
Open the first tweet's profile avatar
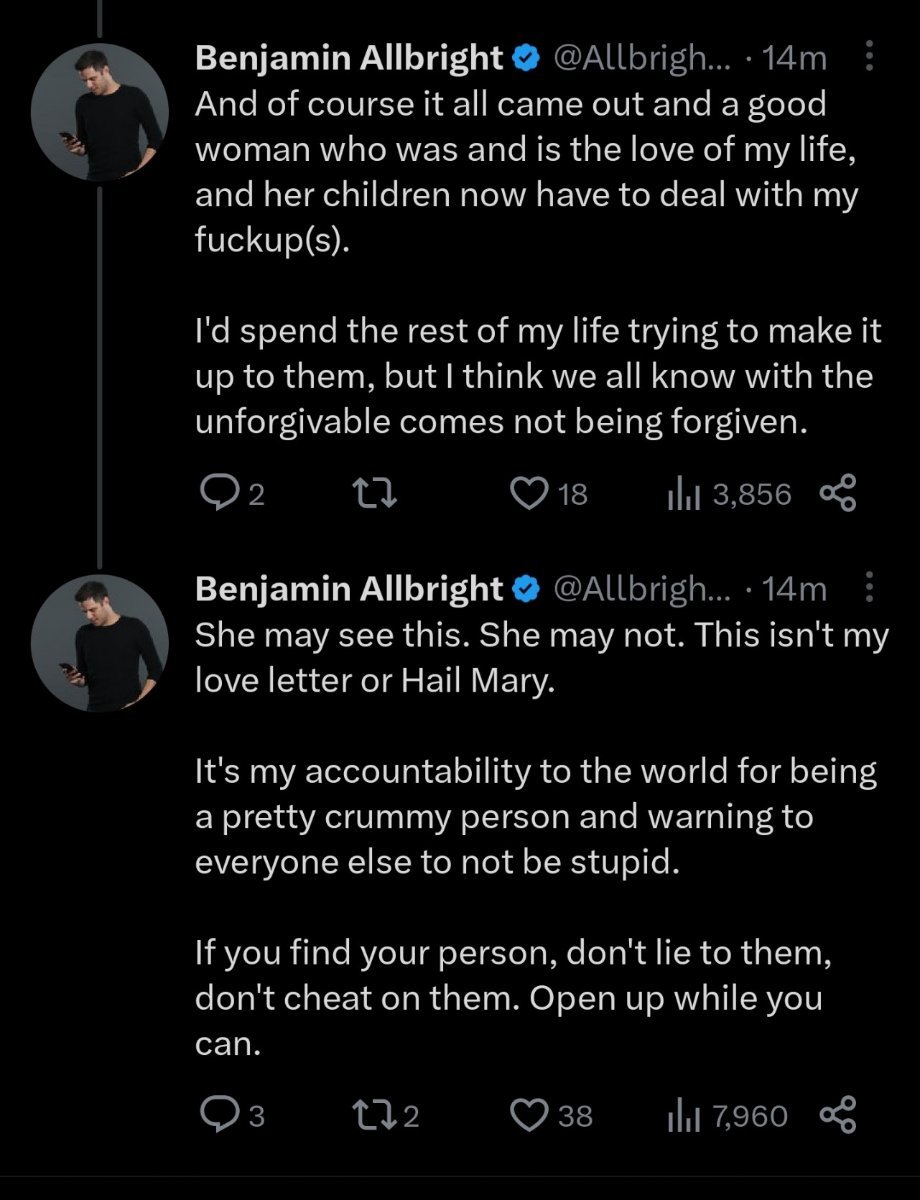click(98, 110)
